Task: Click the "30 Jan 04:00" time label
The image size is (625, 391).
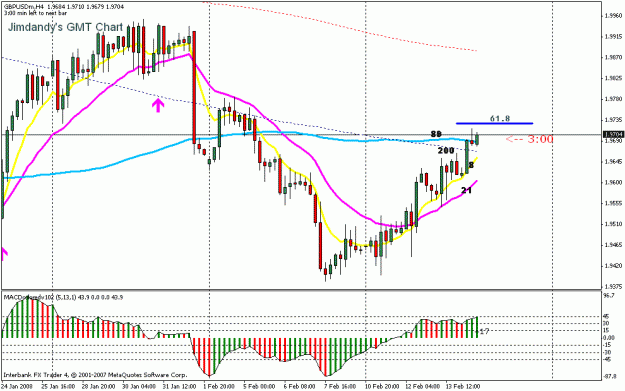Action: click(x=139, y=386)
